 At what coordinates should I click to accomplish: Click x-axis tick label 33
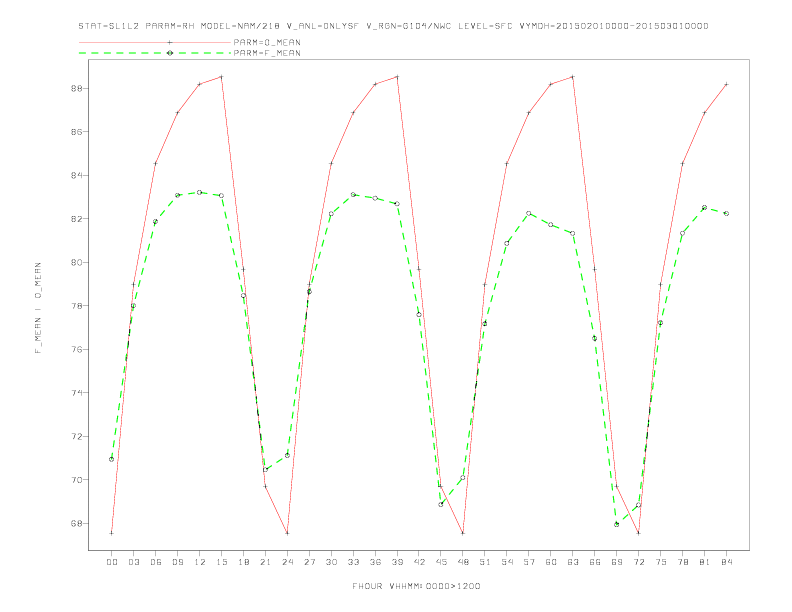point(353,562)
